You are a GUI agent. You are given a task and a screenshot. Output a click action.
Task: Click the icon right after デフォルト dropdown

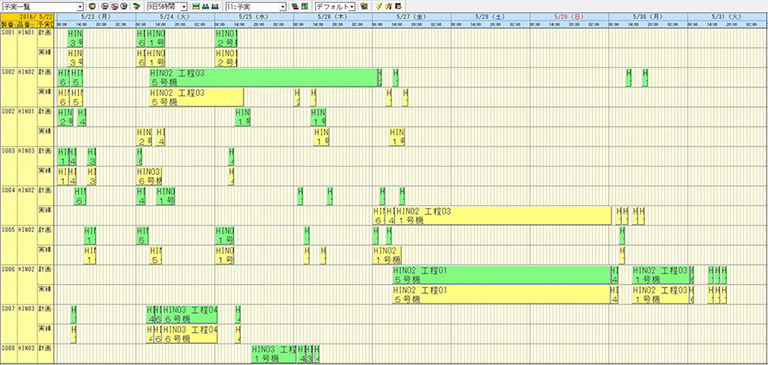pyautogui.click(x=363, y=7)
